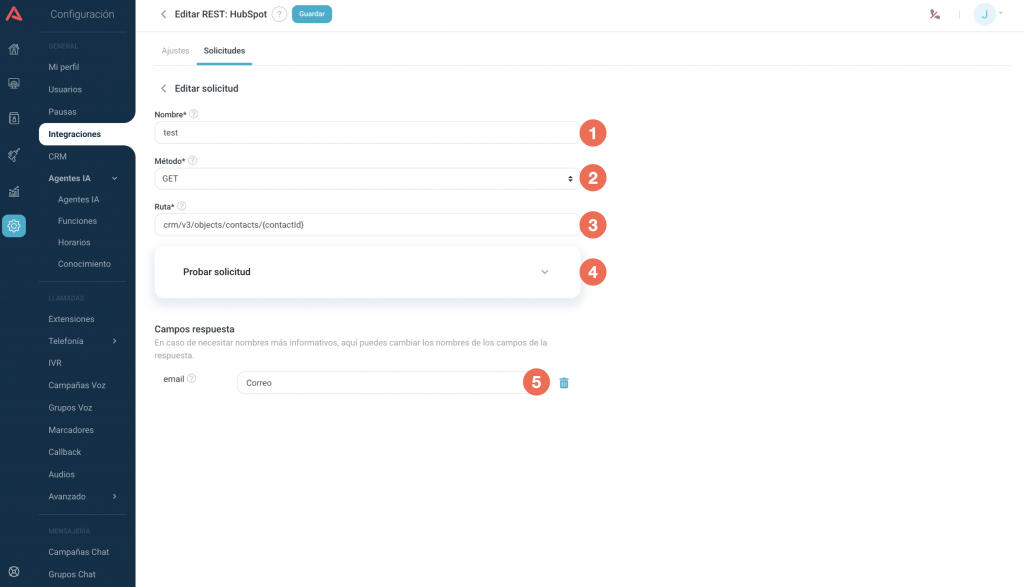Open CRM in the sidebar
The height and width of the screenshot is (587, 1024).
tap(57, 156)
